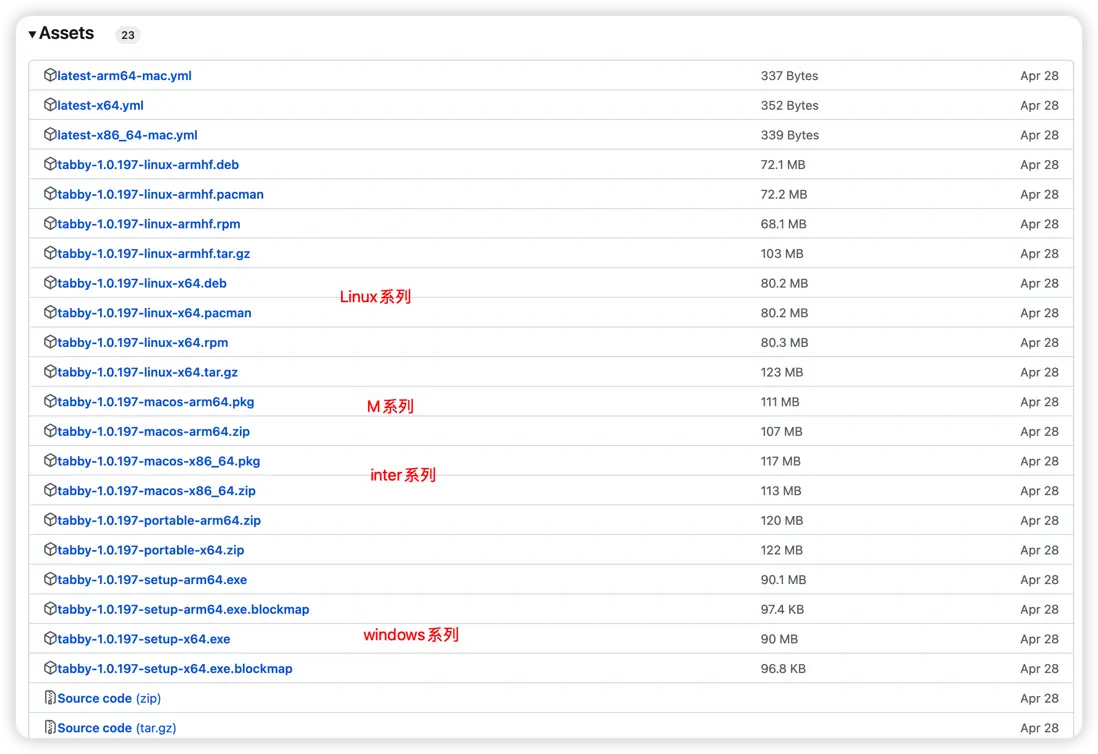
Task: Click package icon beside linux-armhf.pacman
Action: click(x=50, y=193)
